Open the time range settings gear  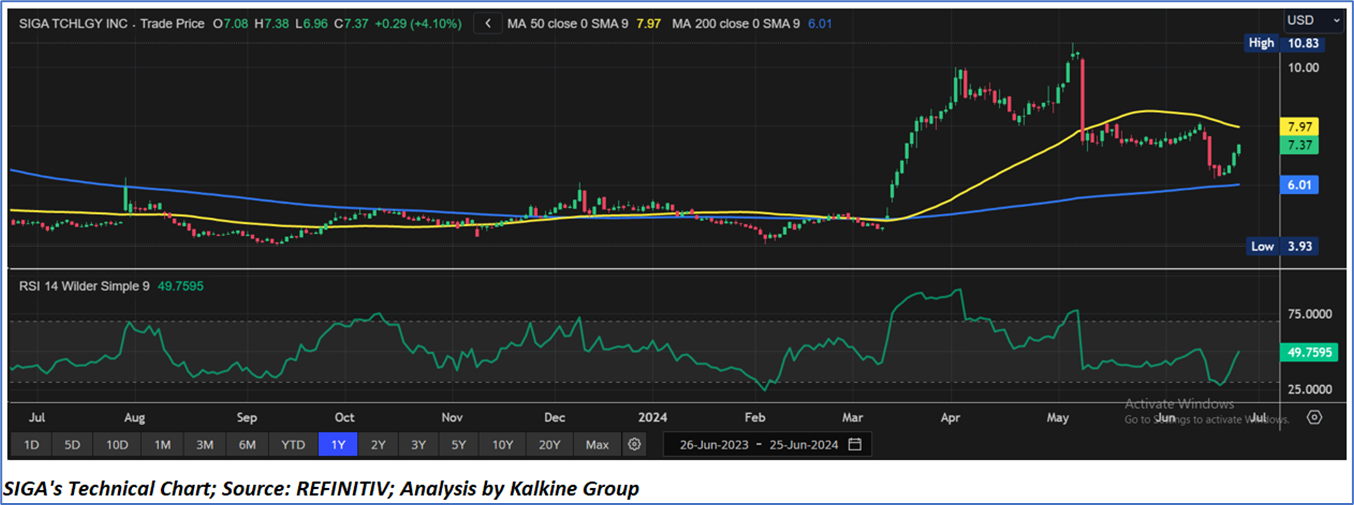point(633,444)
